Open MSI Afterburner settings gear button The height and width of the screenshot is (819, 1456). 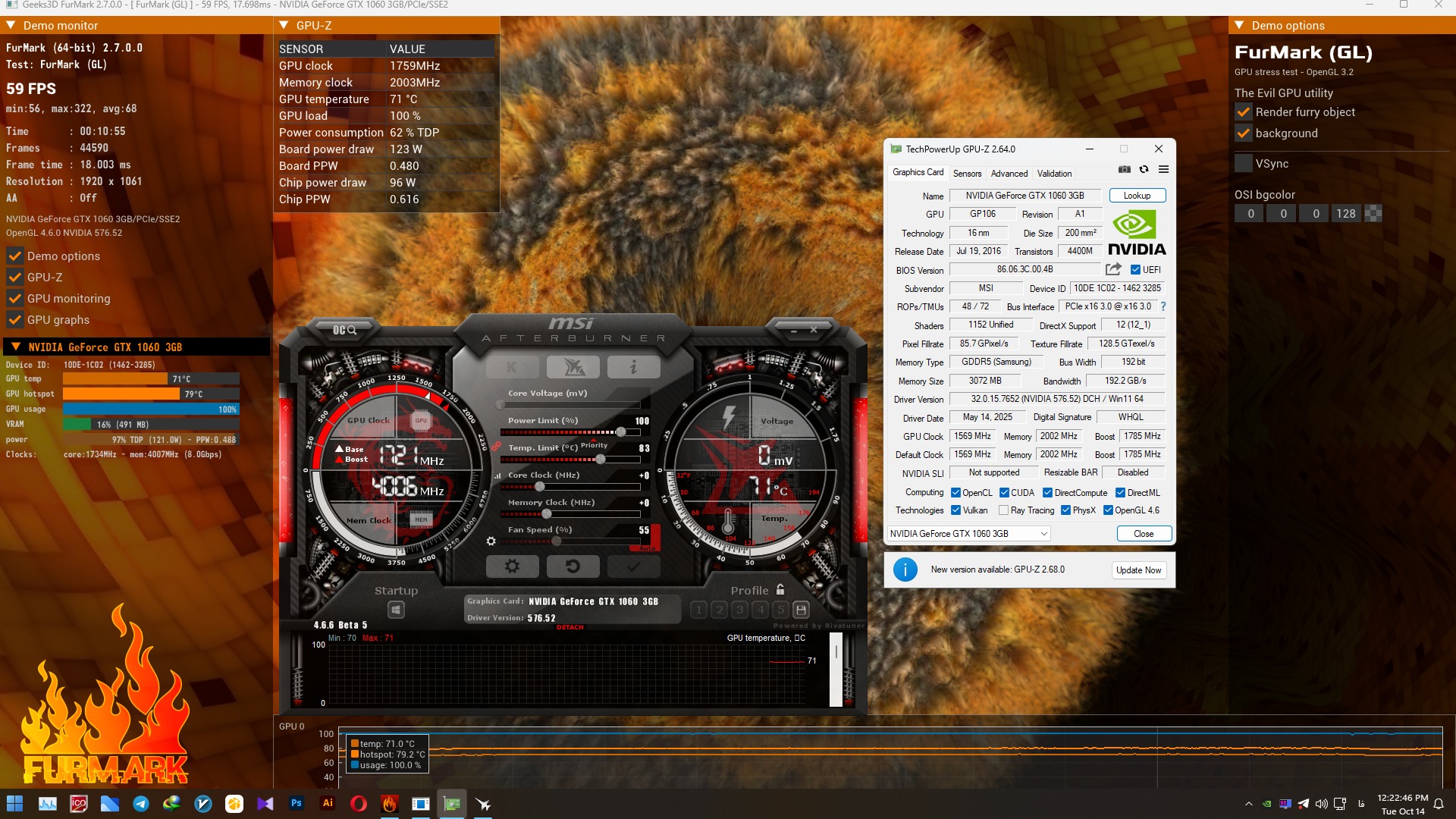pyautogui.click(x=512, y=566)
